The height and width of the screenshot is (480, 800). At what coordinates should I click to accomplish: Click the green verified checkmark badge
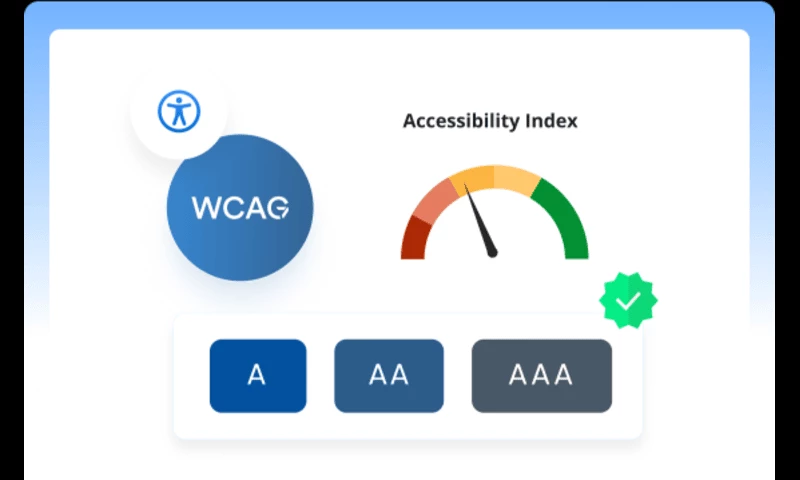tap(628, 300)
